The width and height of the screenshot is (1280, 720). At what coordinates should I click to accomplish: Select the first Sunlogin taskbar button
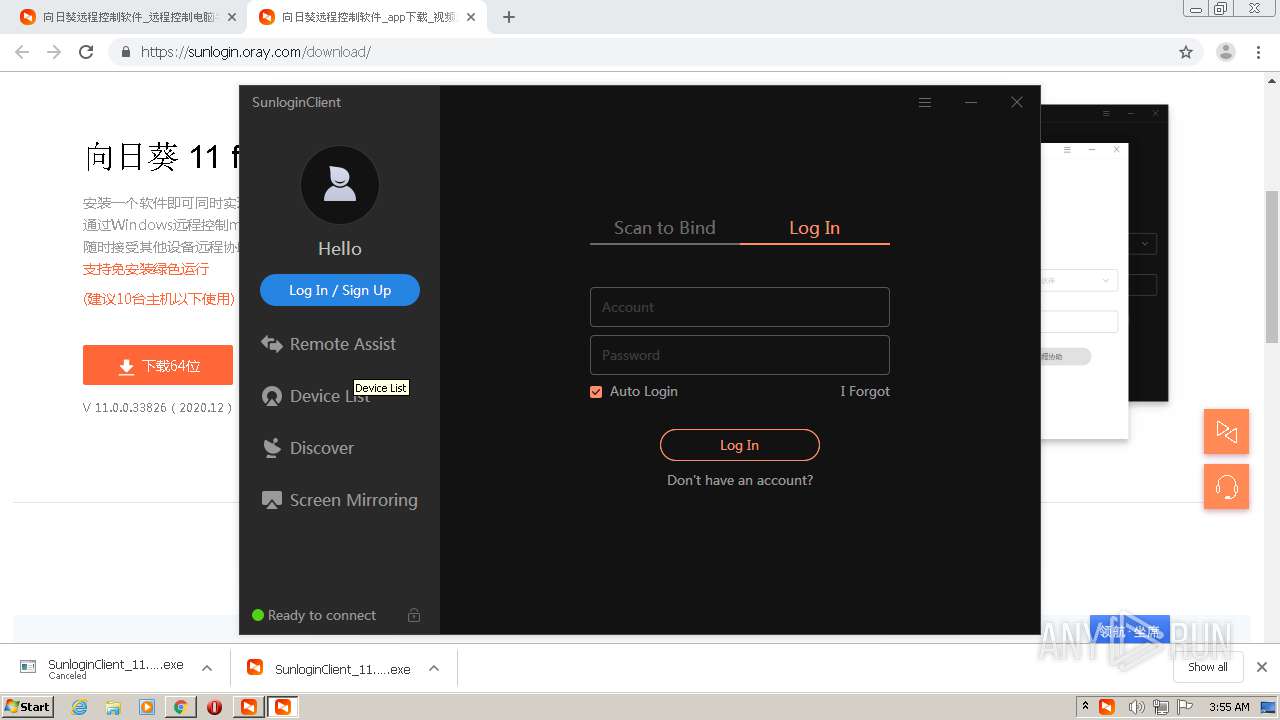coord(248,707)
